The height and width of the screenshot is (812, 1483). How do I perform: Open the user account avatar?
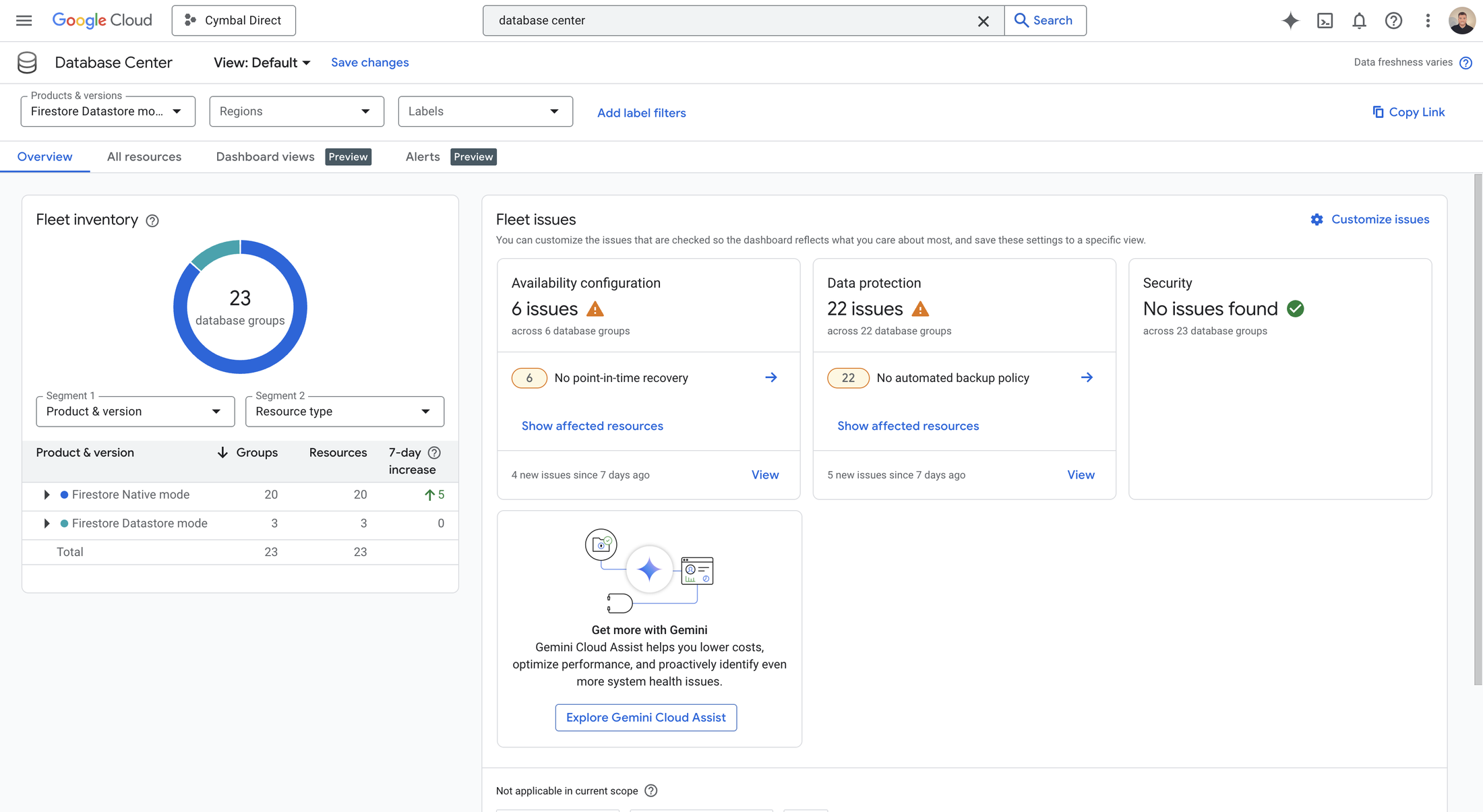(x=1461, y=20)
